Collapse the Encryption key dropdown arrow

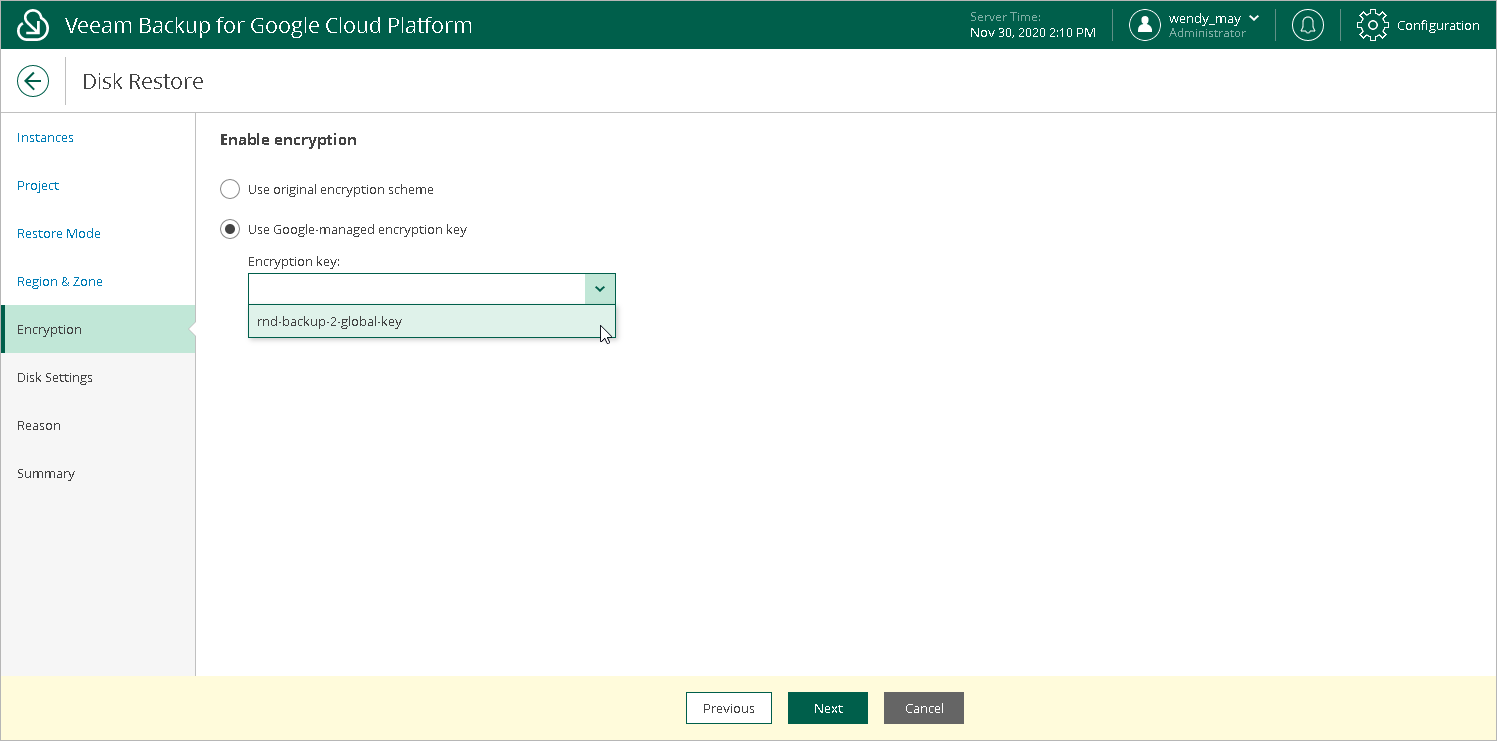pyautogui.click(x=600, y=289)
